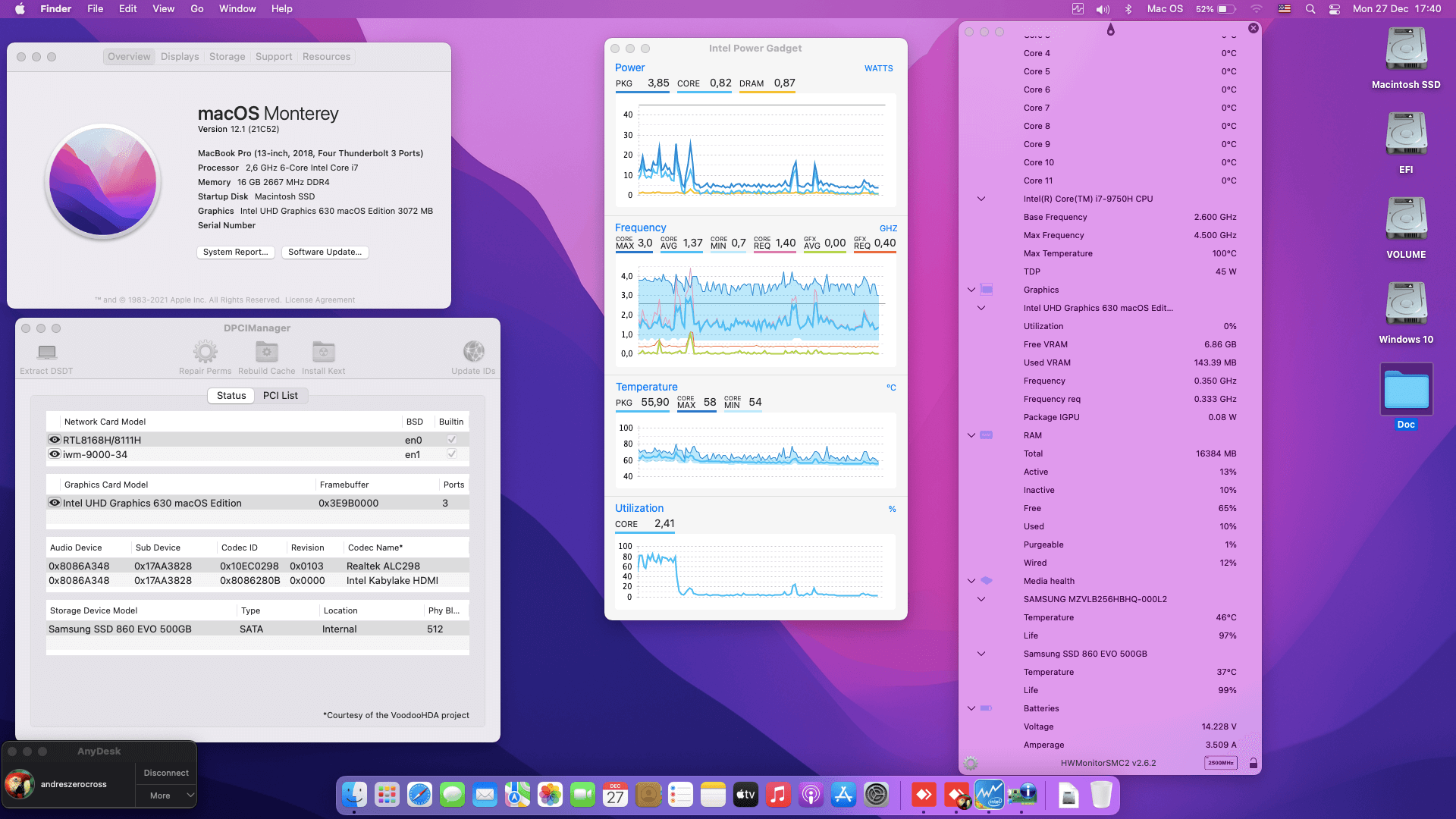Collapse RAM section in HWMonitor
1456x819 pixels.
971,435
